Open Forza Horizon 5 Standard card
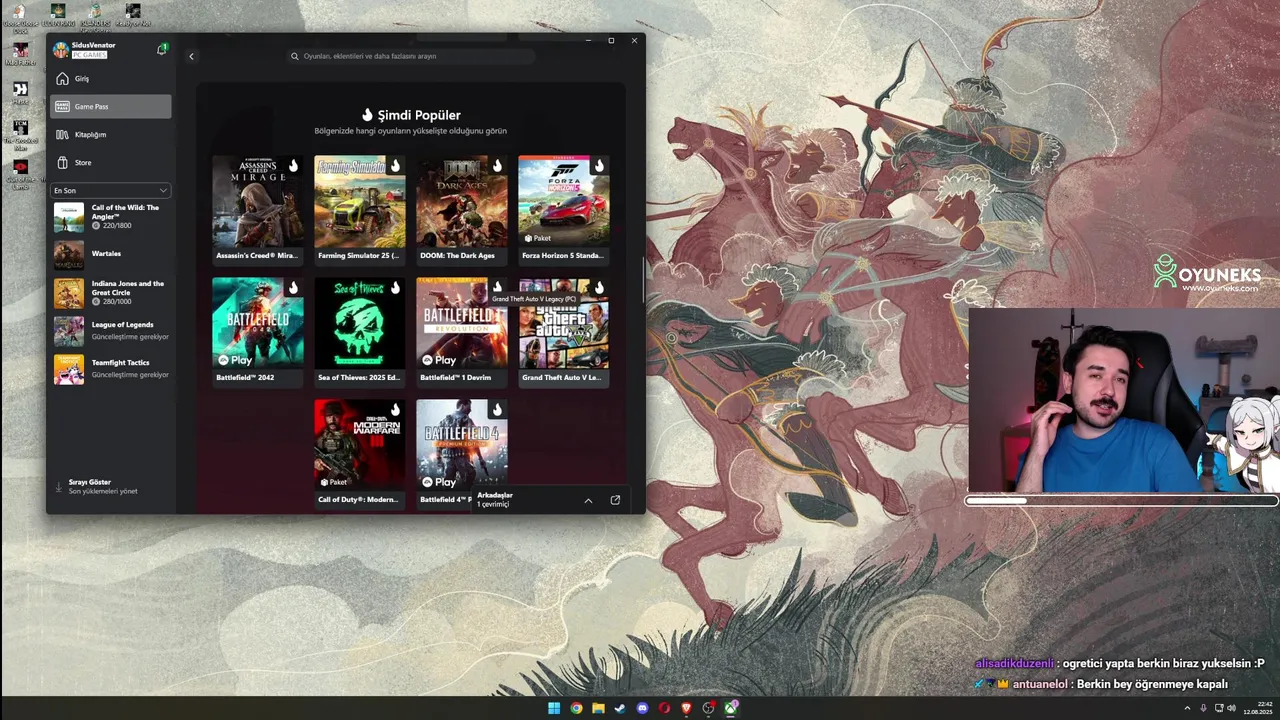Image resolution: width=1280 pixels, height=720 pixels. (x=564, y=209)
